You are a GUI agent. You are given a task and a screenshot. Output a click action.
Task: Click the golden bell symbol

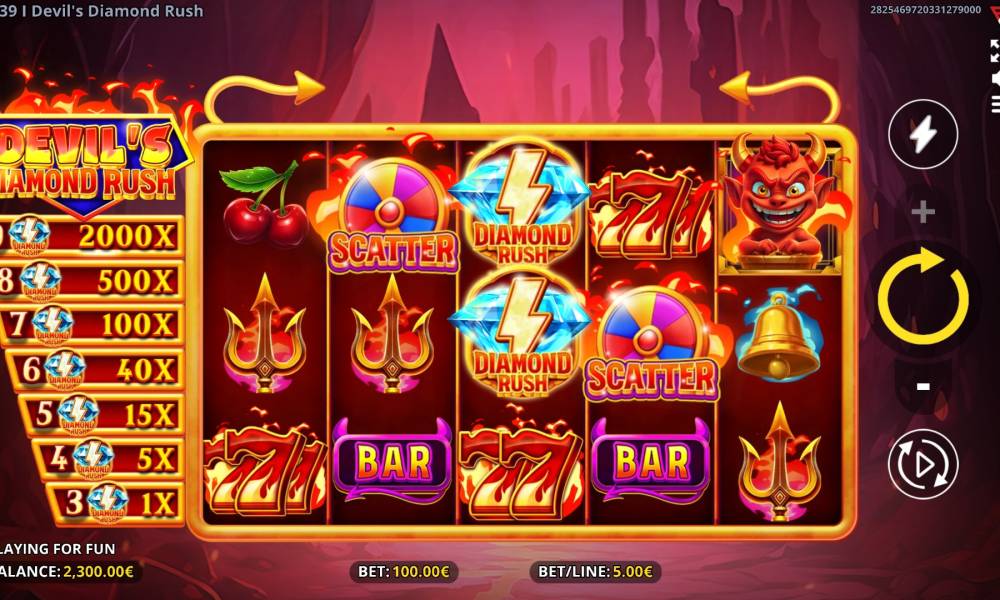[x=779, y=334]
